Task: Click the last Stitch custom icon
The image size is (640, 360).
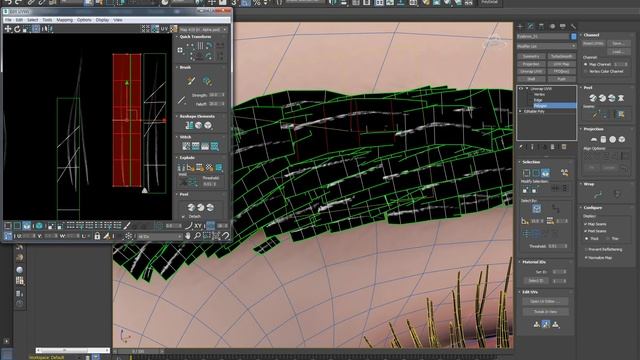Action: (215, 146)
